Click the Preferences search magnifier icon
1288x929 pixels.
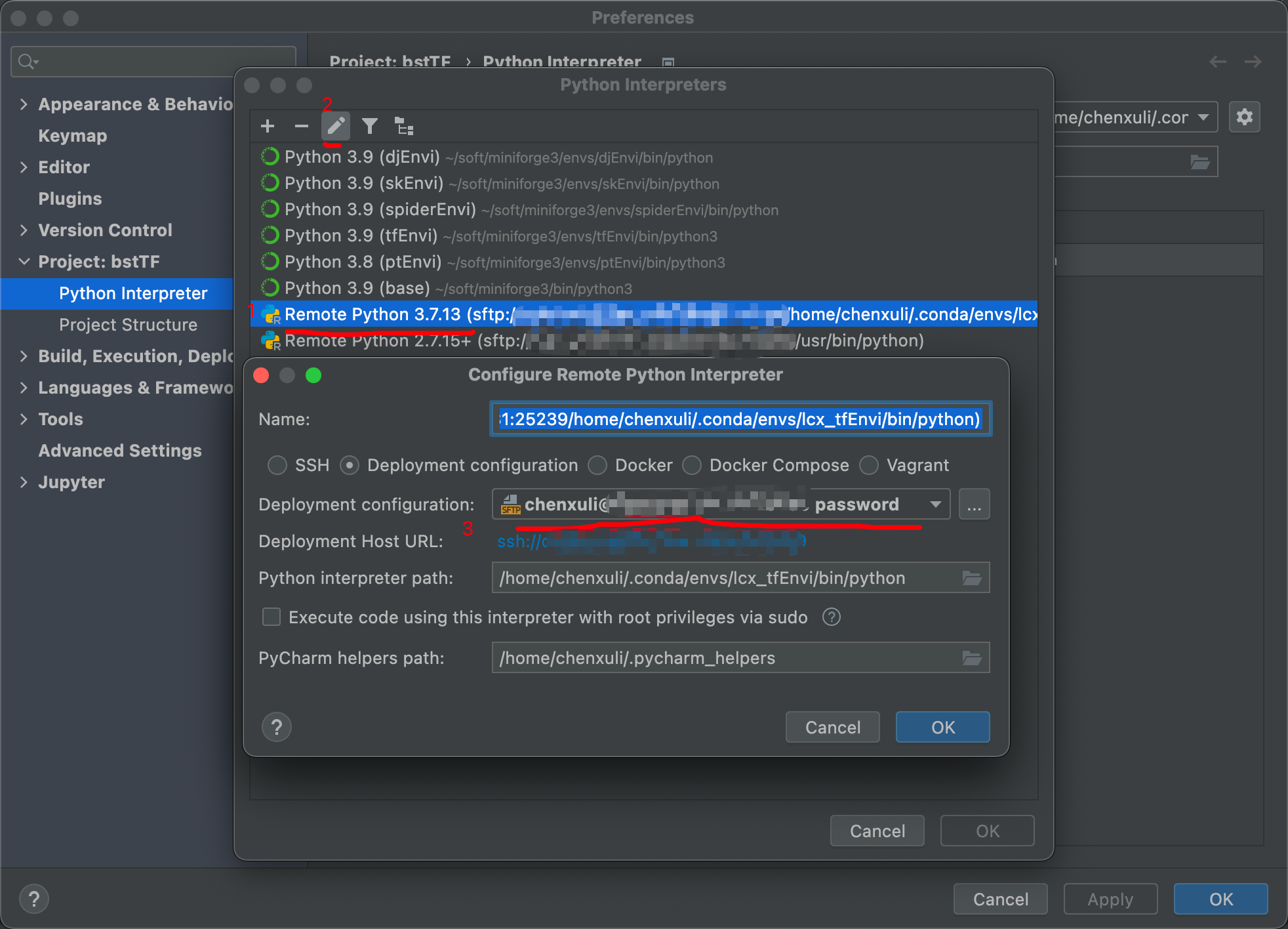point(28,62)
